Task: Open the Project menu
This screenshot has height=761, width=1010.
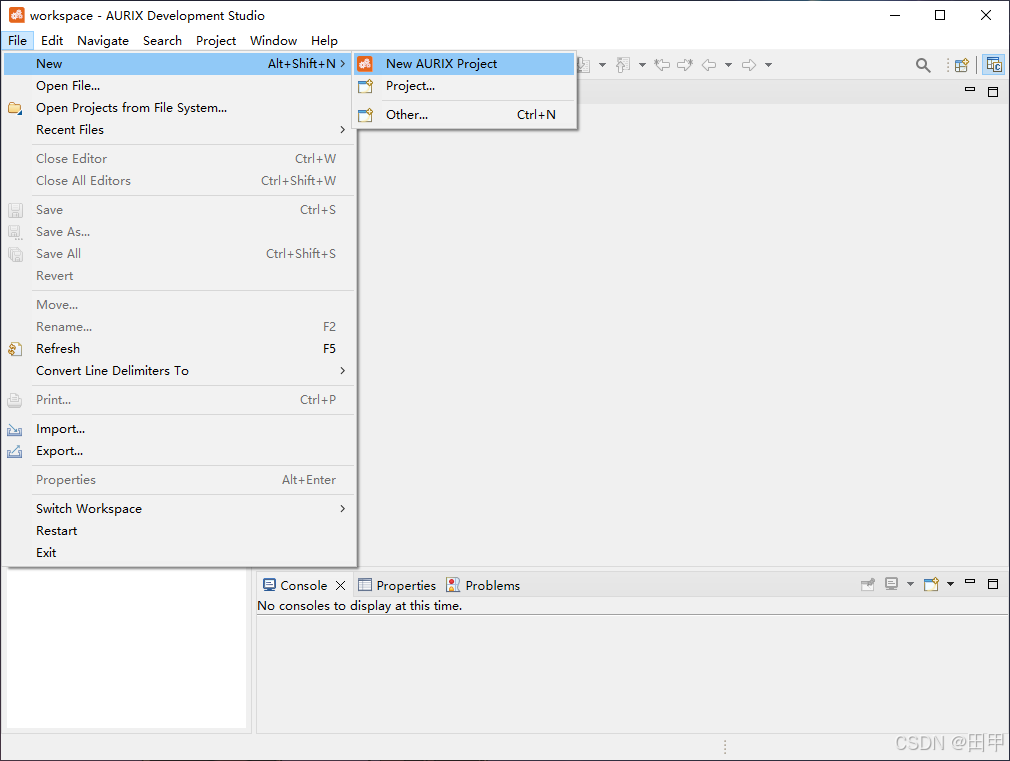Action: [216, 41]
